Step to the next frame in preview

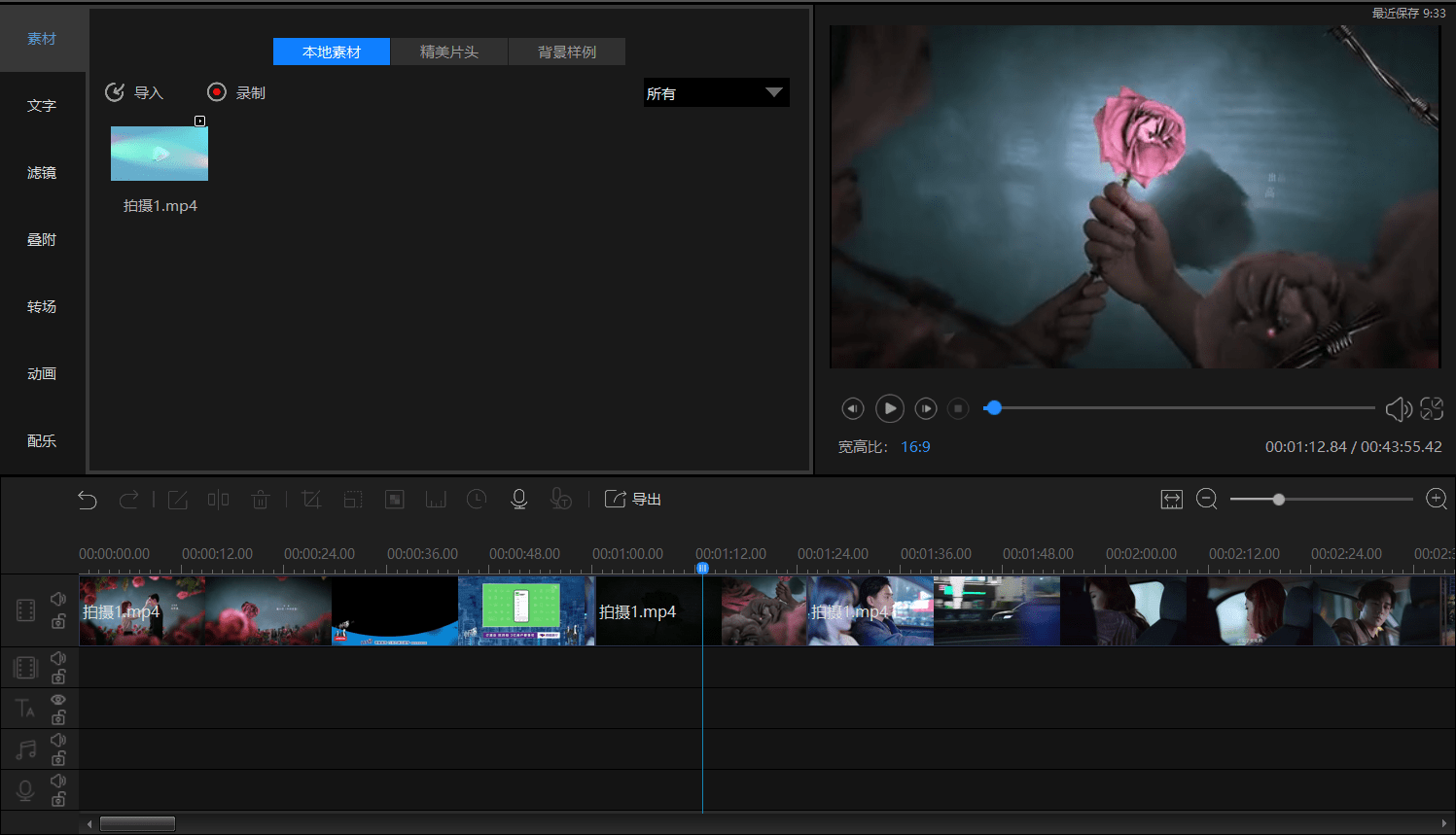(x=926, y=409)
